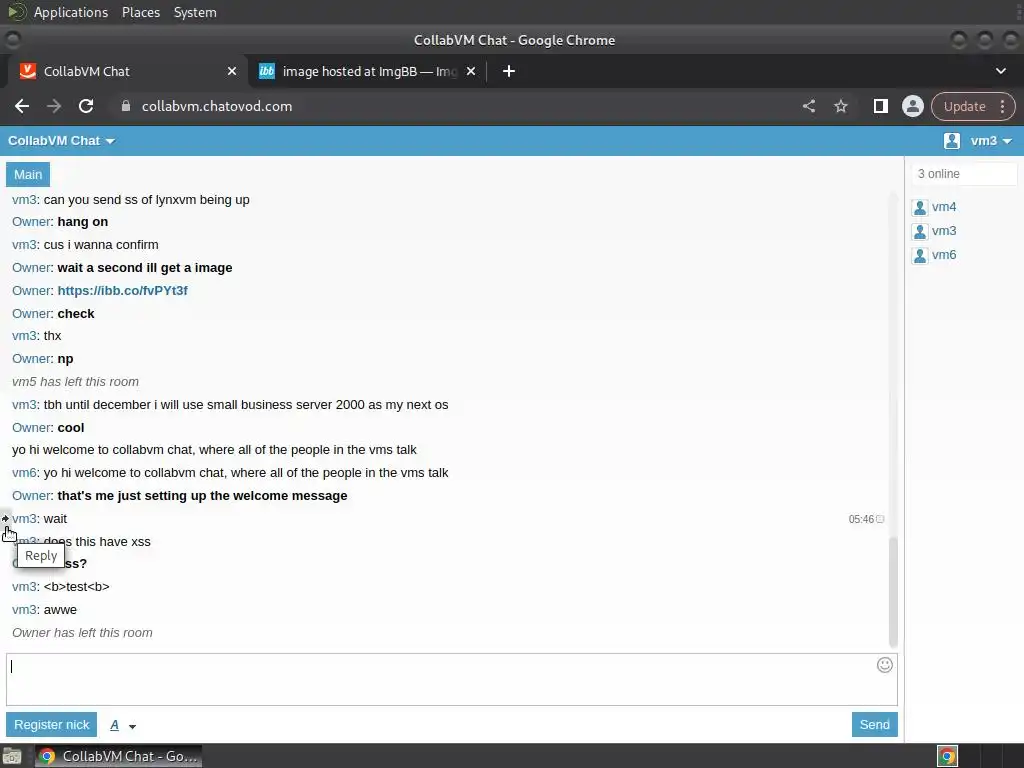
Task: Click the Reply tooltip button
Action: click(40, 556)
